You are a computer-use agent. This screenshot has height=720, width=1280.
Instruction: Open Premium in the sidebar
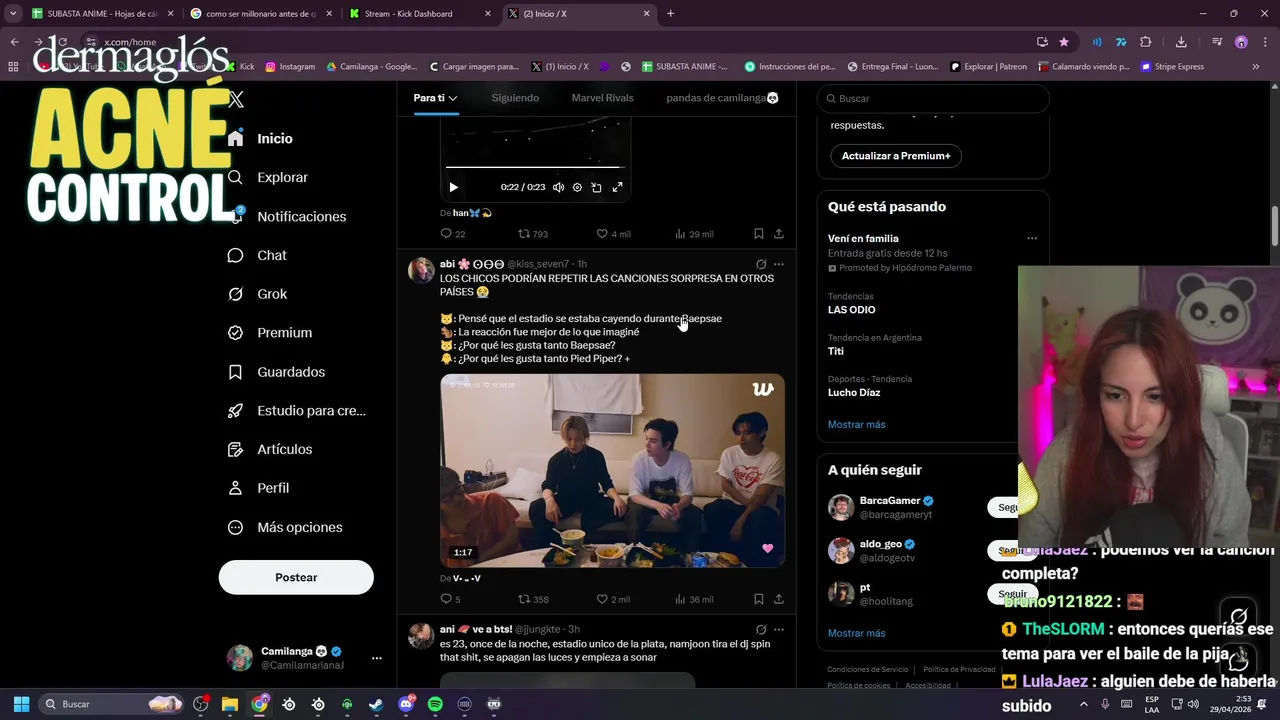click(270, 333)
